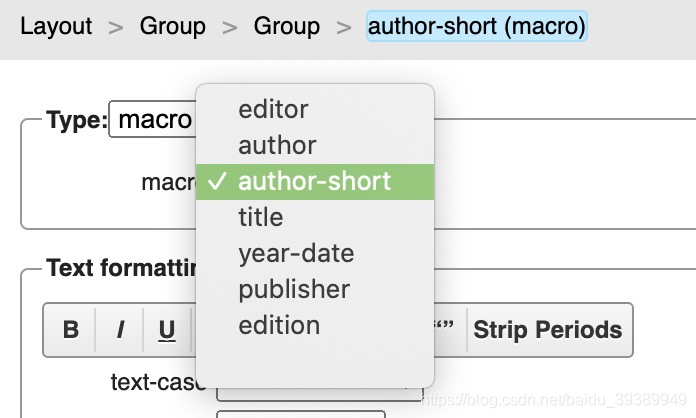Choose editor from the macro list
The image size is (696, 418).
[315, 110]
